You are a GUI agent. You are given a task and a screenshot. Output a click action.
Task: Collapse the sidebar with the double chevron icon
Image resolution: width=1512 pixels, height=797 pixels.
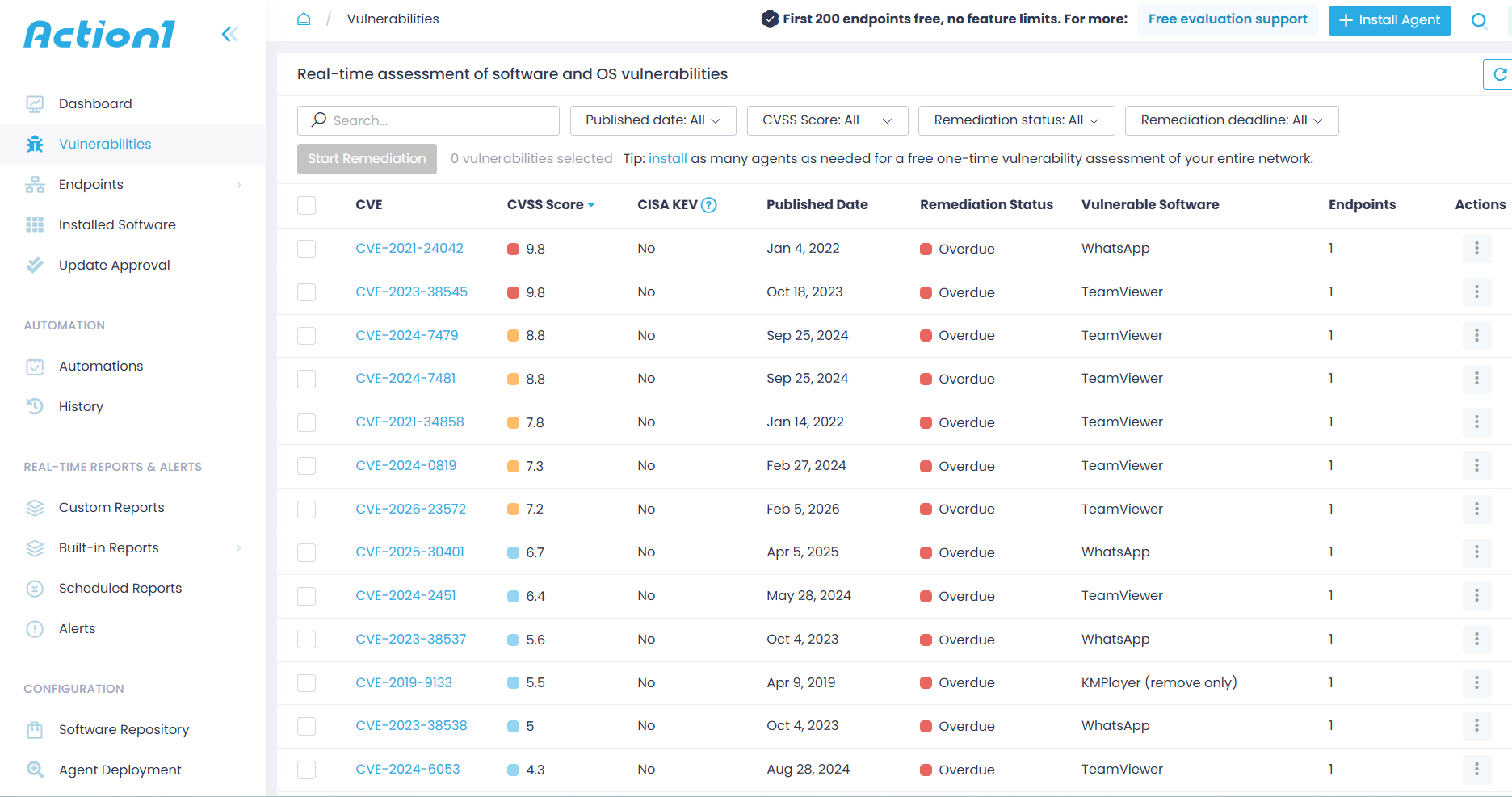coord(230,34)
